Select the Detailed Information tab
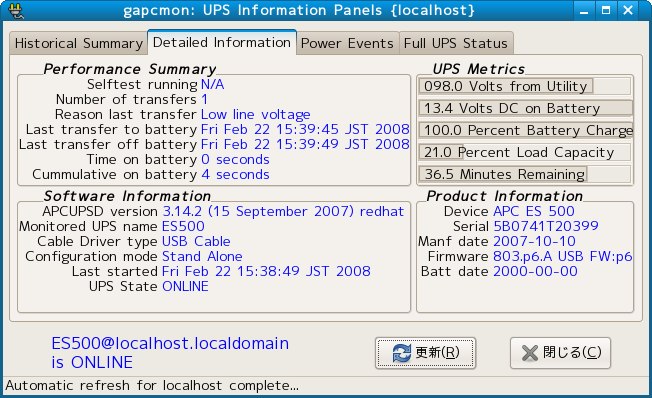Image resolution: width=652 pixels, height=398 pixels. coord(222,42)
